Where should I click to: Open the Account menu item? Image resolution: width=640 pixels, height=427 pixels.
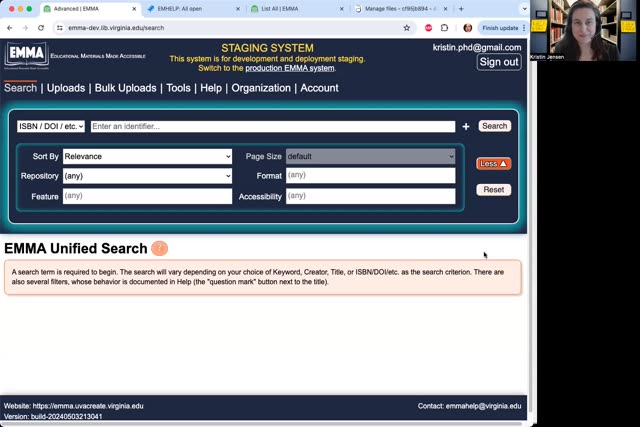319,88
